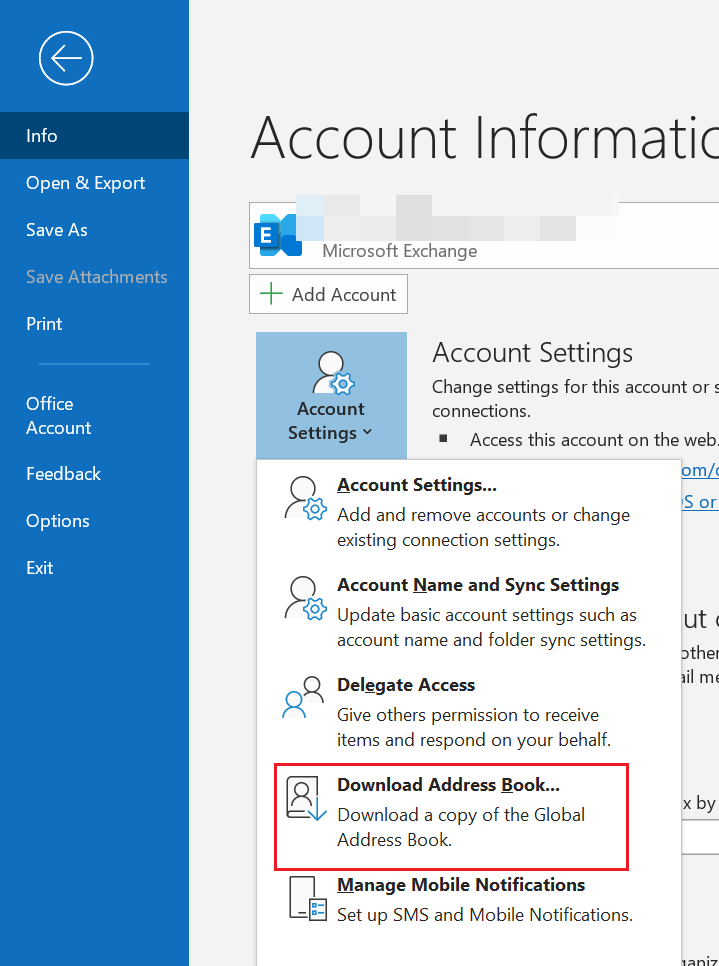Exit Outlook from the sidebar

pos(39,567)
